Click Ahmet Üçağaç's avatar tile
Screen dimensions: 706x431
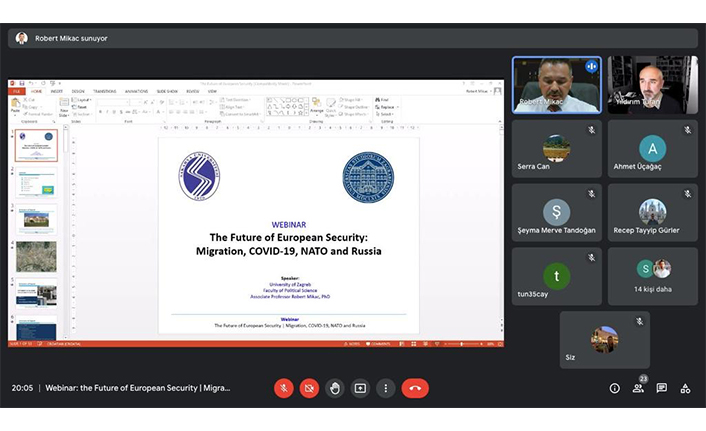[x=652, y=148]
